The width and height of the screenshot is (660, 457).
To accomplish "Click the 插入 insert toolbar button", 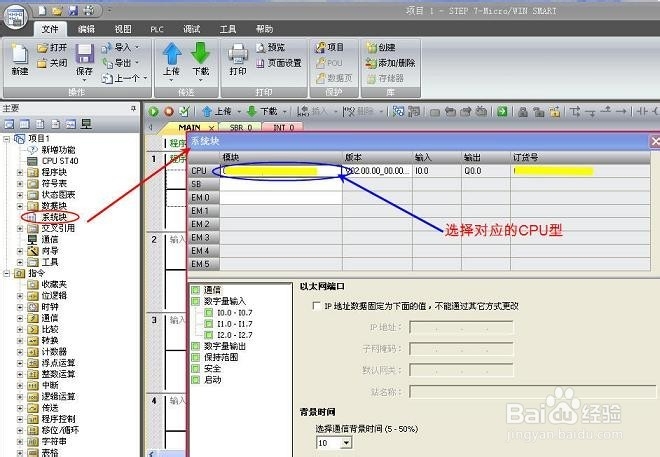I will 312,112.
